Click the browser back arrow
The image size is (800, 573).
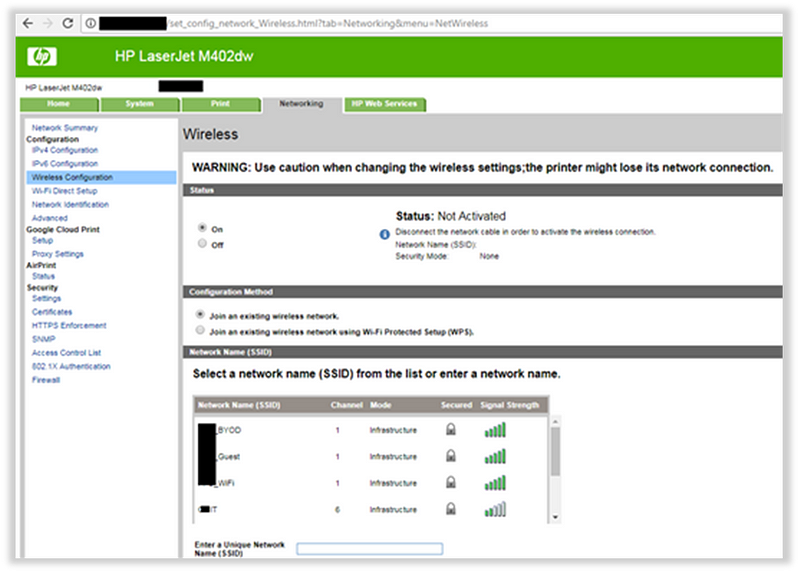point(28,23)
